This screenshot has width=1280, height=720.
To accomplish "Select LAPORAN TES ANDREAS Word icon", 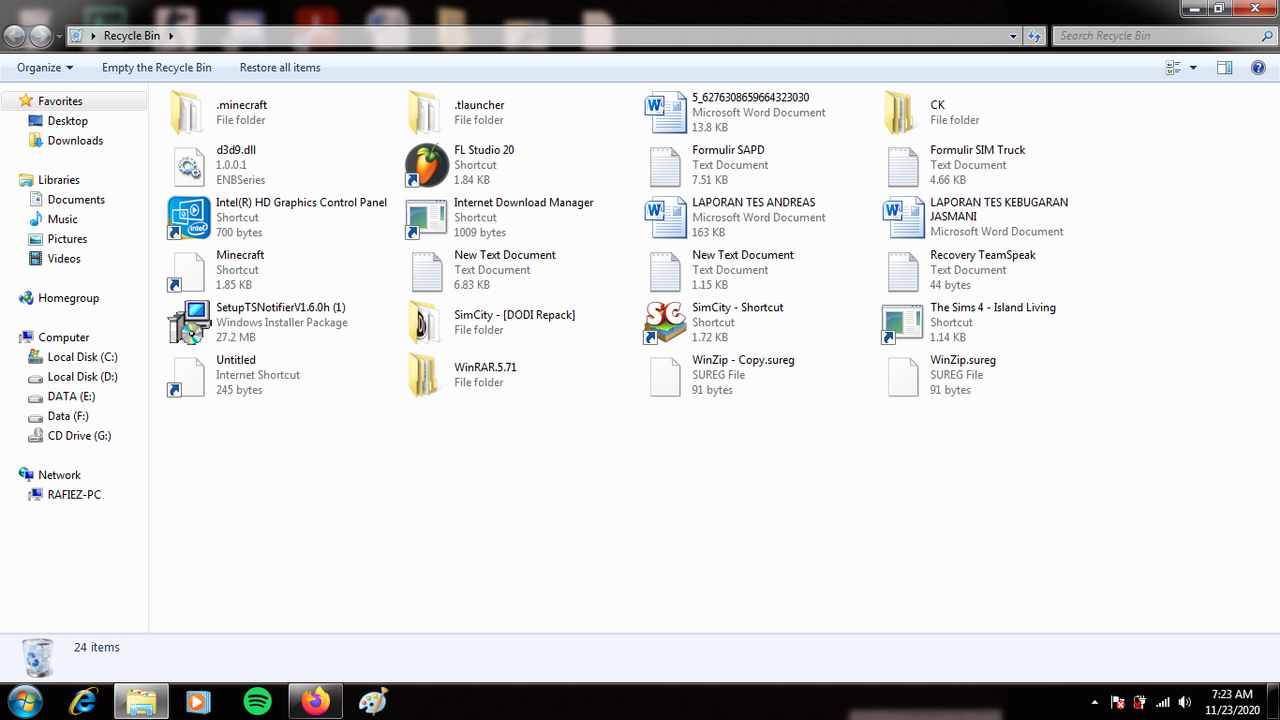I will [x=664, y=217].
